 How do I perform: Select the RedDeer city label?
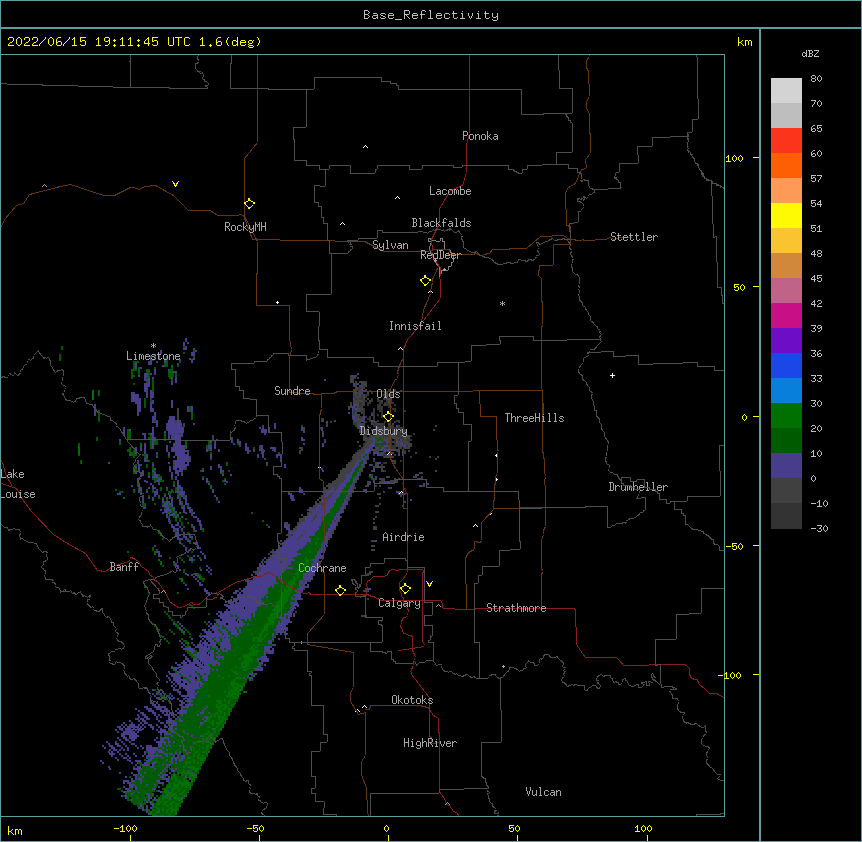(x=440, y=255)
